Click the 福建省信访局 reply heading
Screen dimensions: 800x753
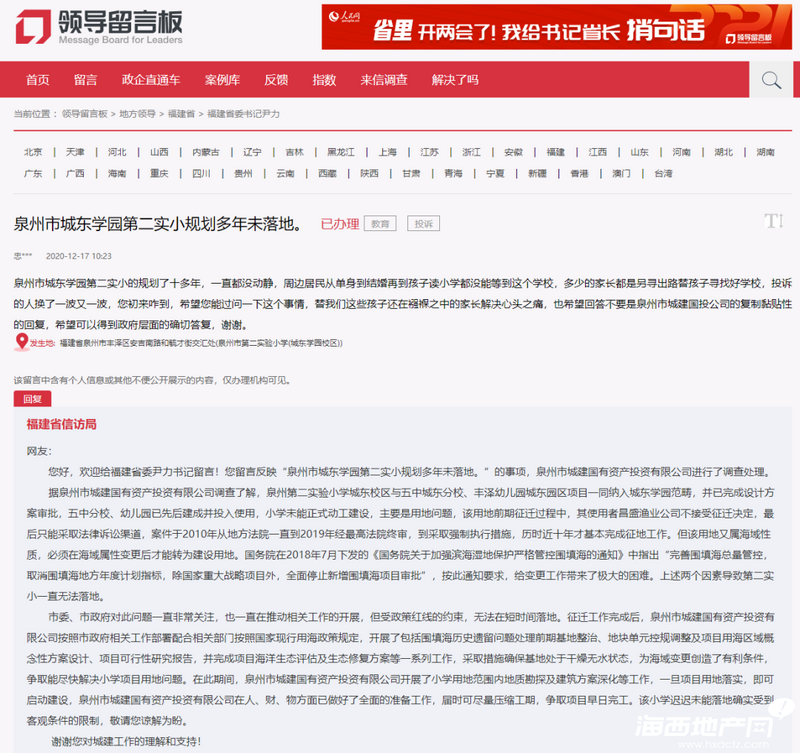61,424
